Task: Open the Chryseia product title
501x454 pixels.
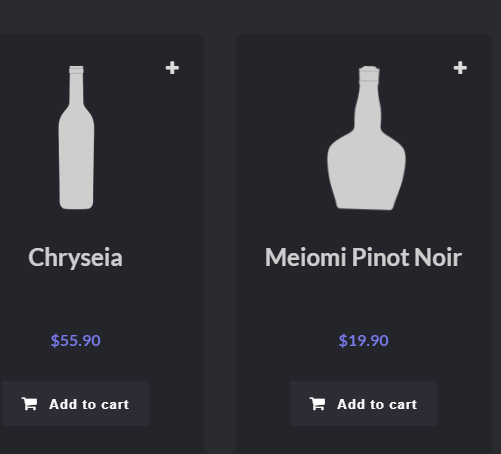Action: tap(75, 258)
